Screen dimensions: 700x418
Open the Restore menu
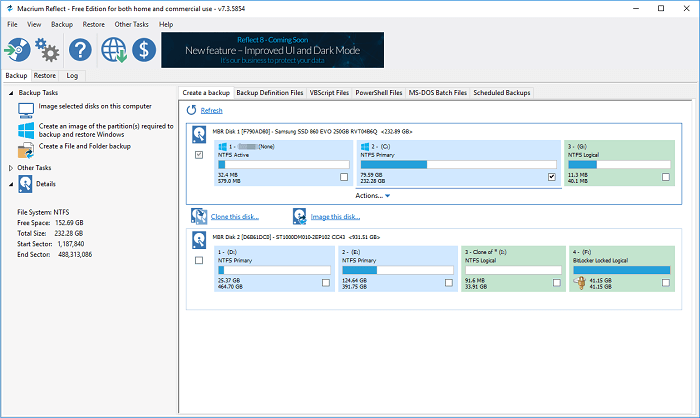coord(93,24)
